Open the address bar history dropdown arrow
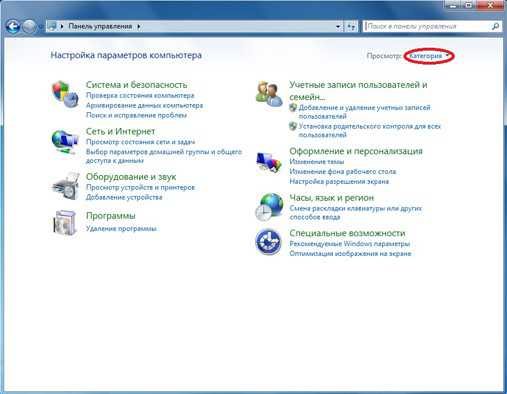507x394 pixels. [338, 26]
